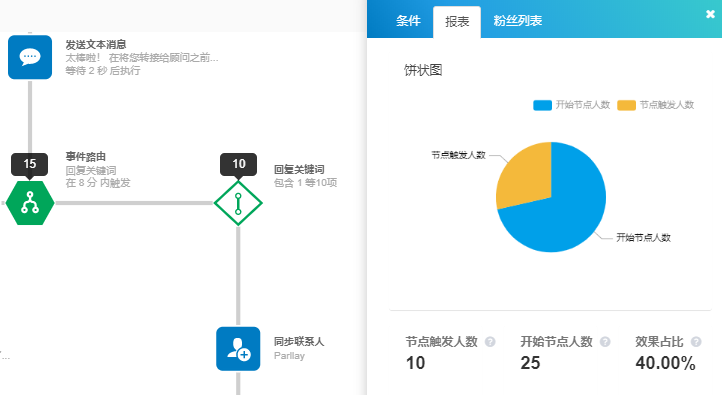
Task: Click the 回复关键词 diamond node title text
Action: click(299, 169)
